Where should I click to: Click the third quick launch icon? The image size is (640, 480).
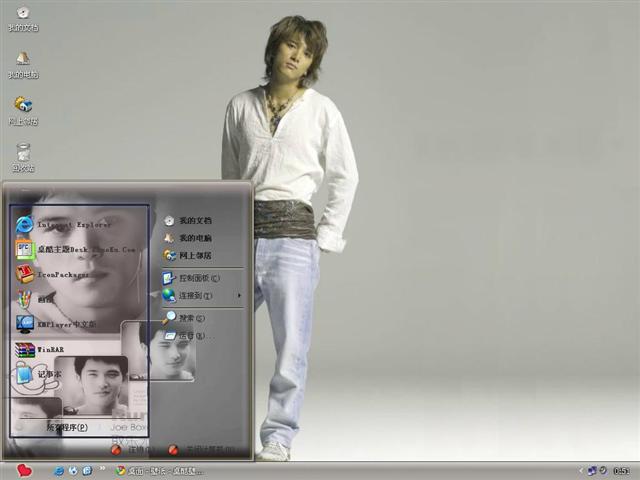pyautogui.click(x=87, y=471)
